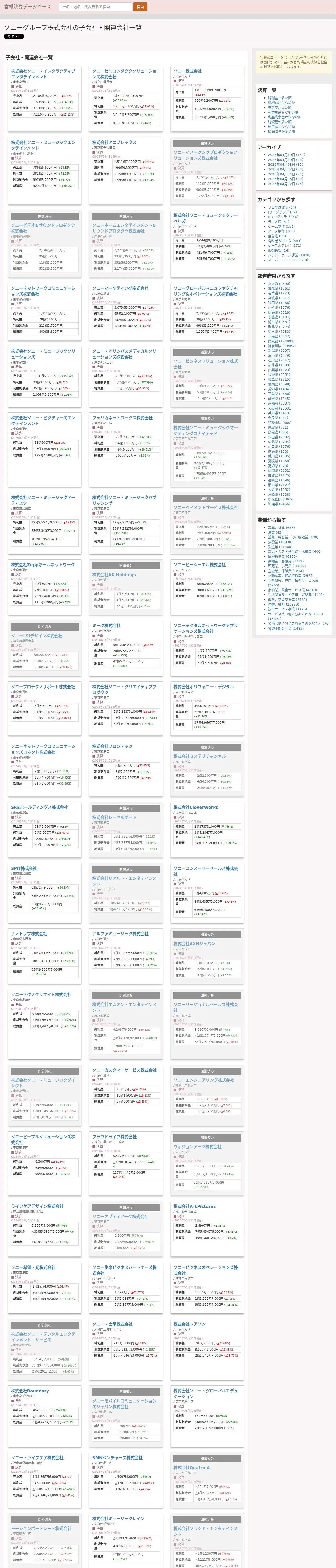Select prefecture 福岡県 (9601)

tap(279, 470)
